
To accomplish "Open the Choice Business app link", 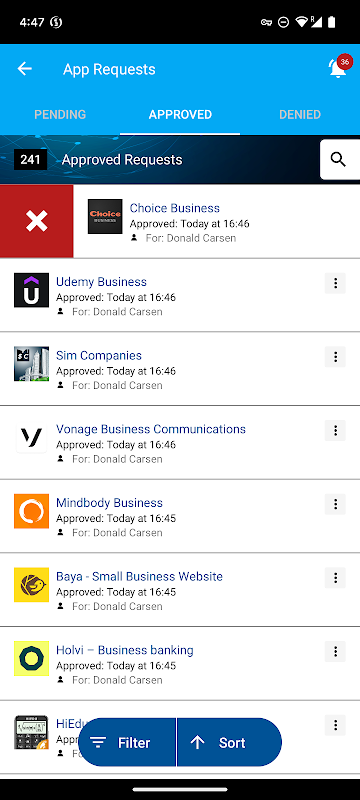I will pos(174,208).
